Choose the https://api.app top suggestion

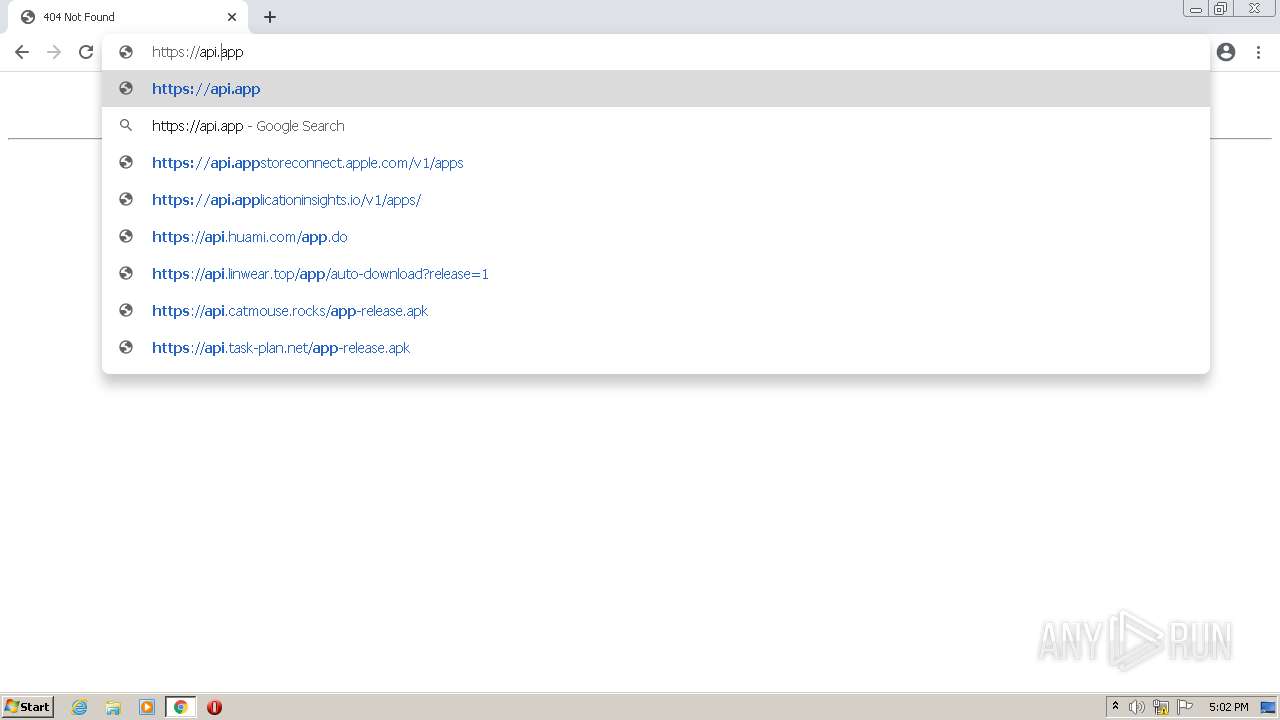[x=656, y=88]
